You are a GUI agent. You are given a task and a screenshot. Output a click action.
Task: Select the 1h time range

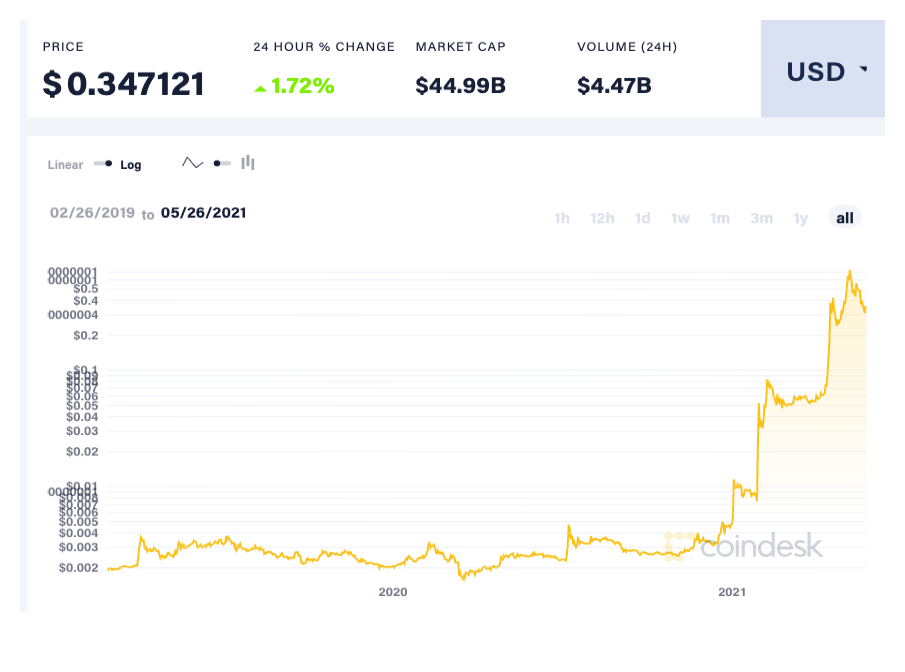pyautogui.click(x=562, y=218)
